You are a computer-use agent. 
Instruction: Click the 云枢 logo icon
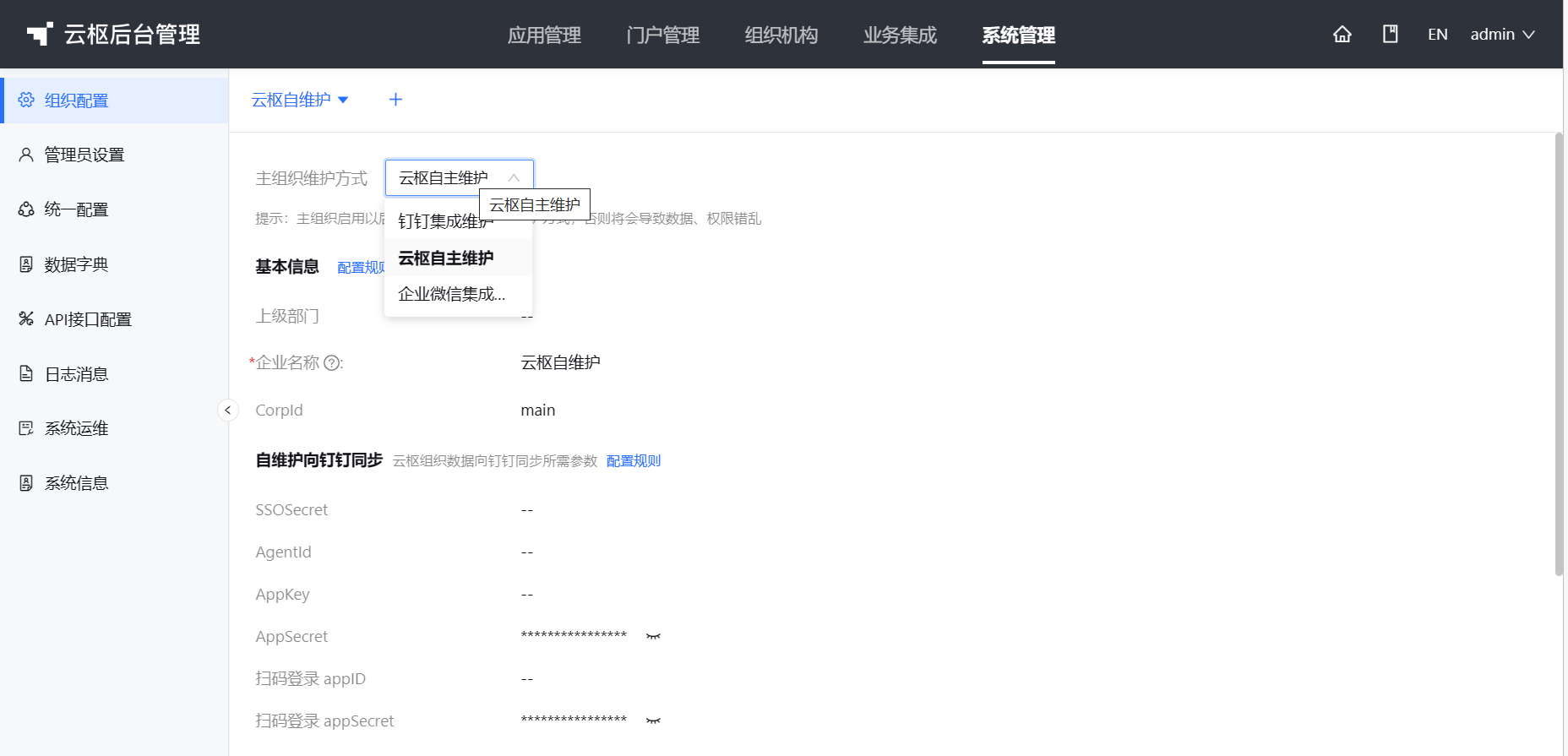tap(40, 34)
